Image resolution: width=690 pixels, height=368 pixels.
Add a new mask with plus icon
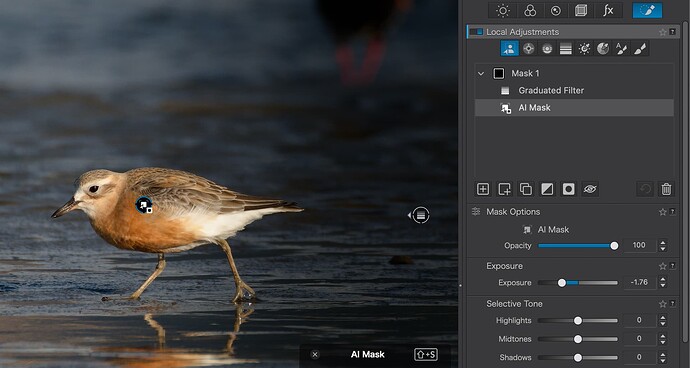tap(483, 189)
